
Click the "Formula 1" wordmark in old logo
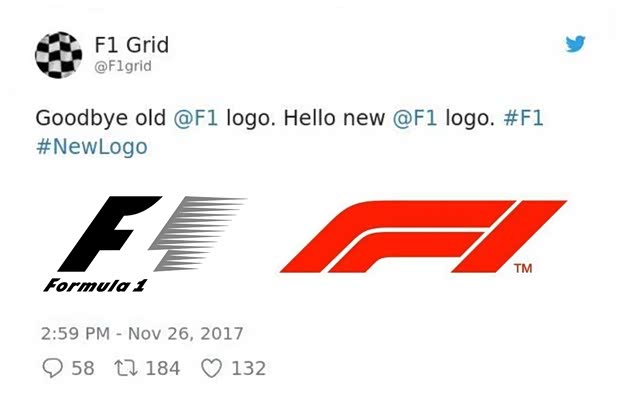tap(94, 286)
